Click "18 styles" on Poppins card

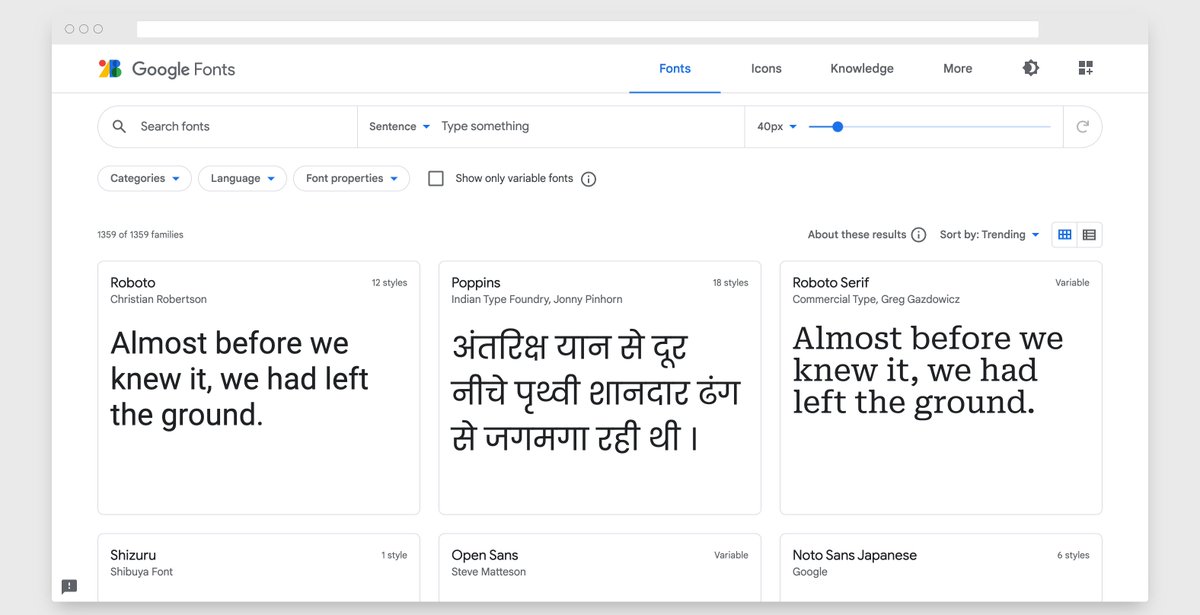[x=730, y=283]
